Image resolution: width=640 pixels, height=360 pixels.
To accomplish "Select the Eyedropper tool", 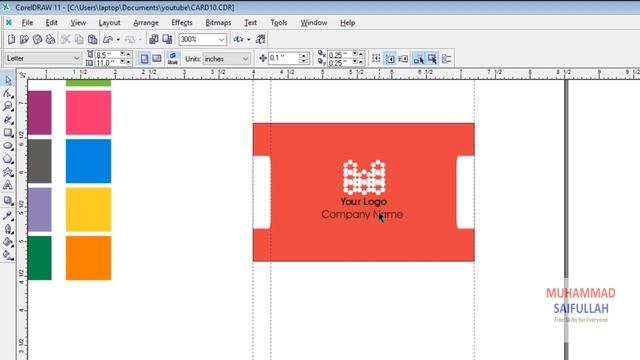I will point(8,216).
